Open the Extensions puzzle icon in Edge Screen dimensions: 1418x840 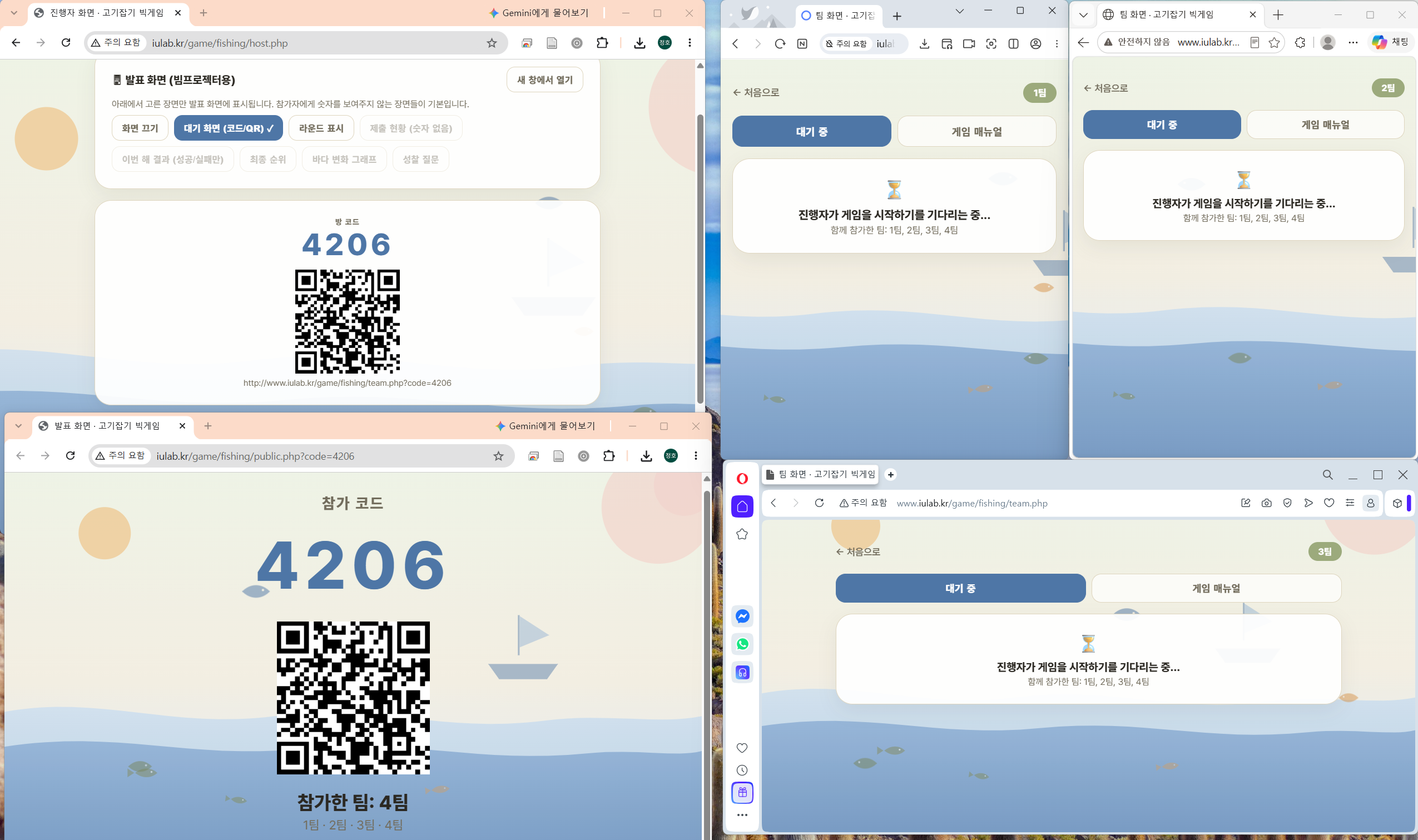(x=1300, y=42)
